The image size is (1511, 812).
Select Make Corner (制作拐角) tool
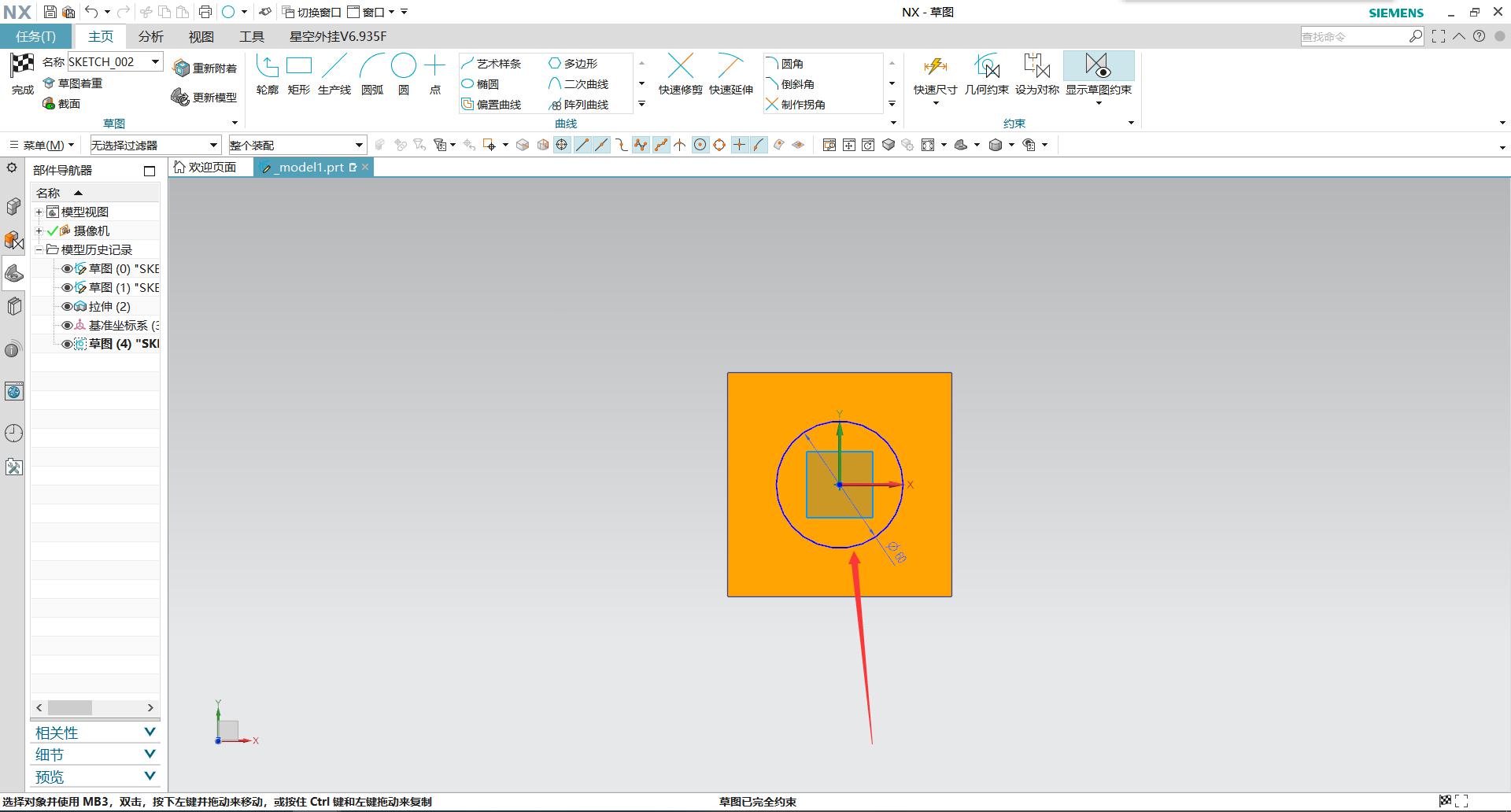(796, 105)
